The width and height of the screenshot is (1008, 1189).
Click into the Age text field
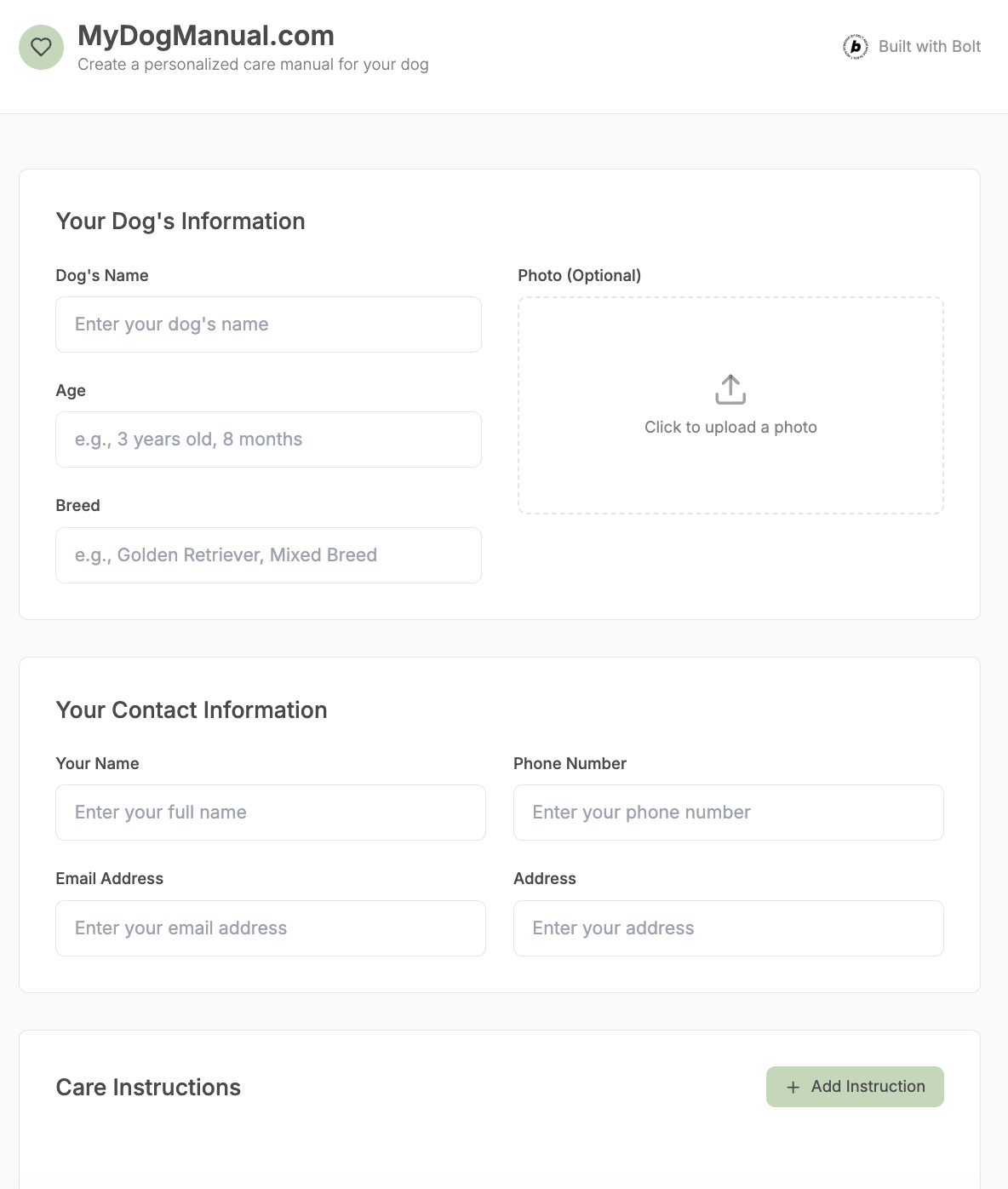[268, 439]
